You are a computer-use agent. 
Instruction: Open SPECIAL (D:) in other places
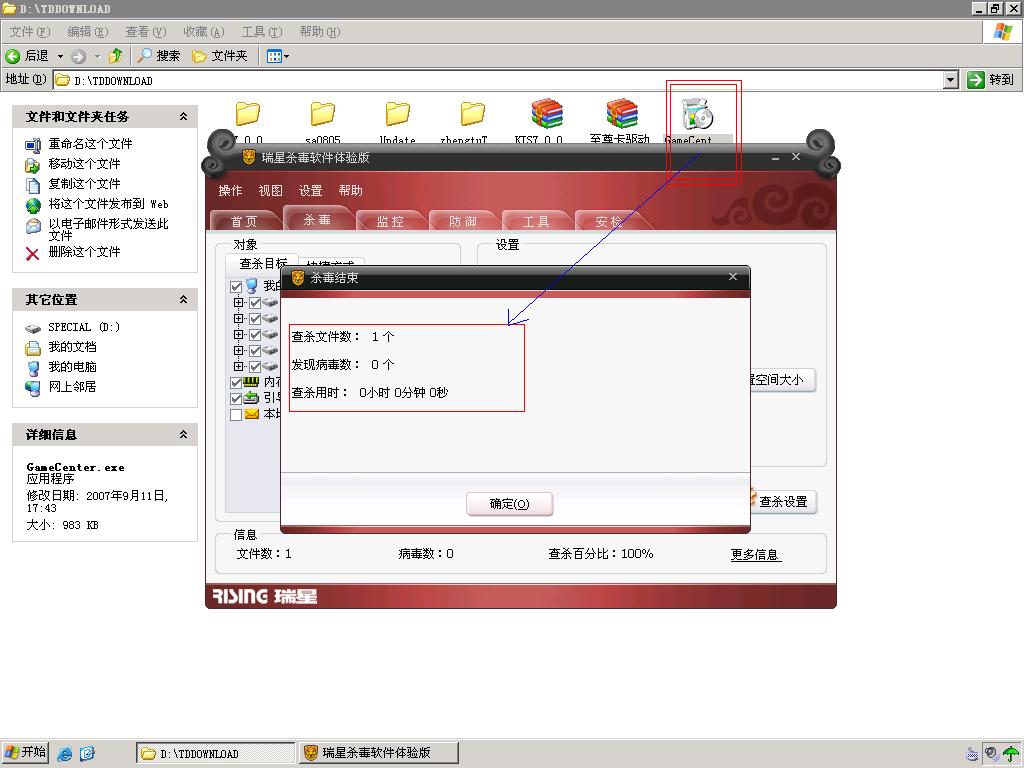point(84,327)
